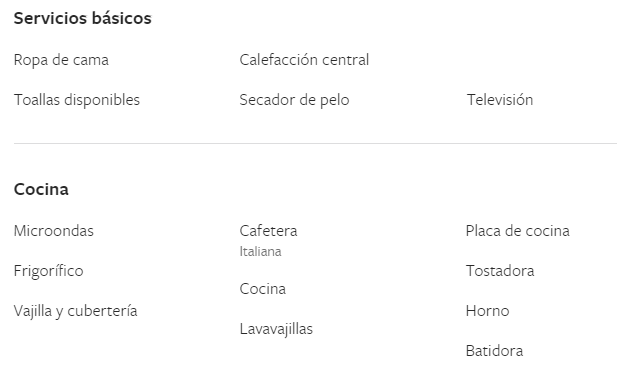Click the divider line between sections
This screenshot has width=617, height=387.
tap(315, 143)
